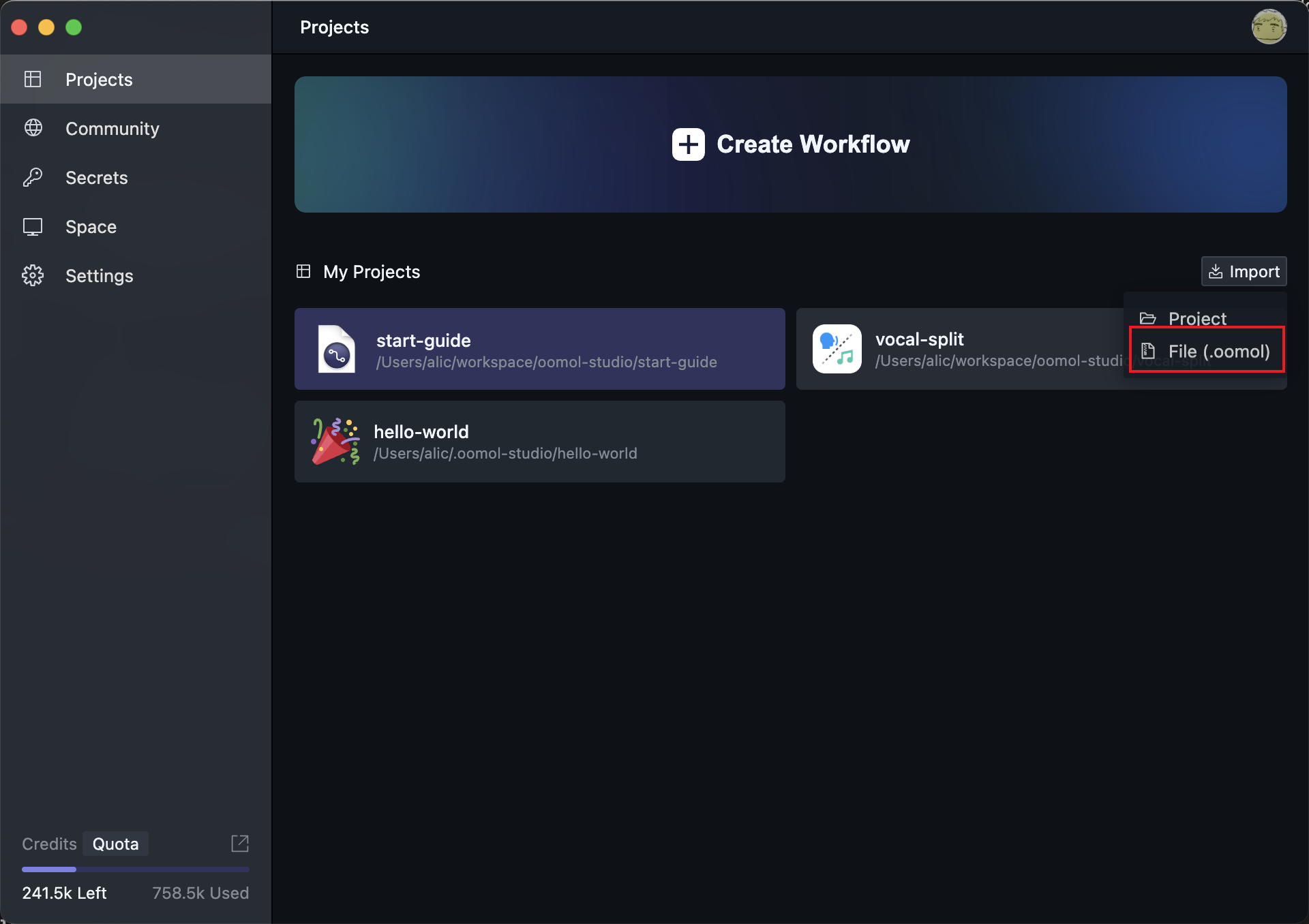
Task: Switch to the Credits tab
Action: point(49,844)
